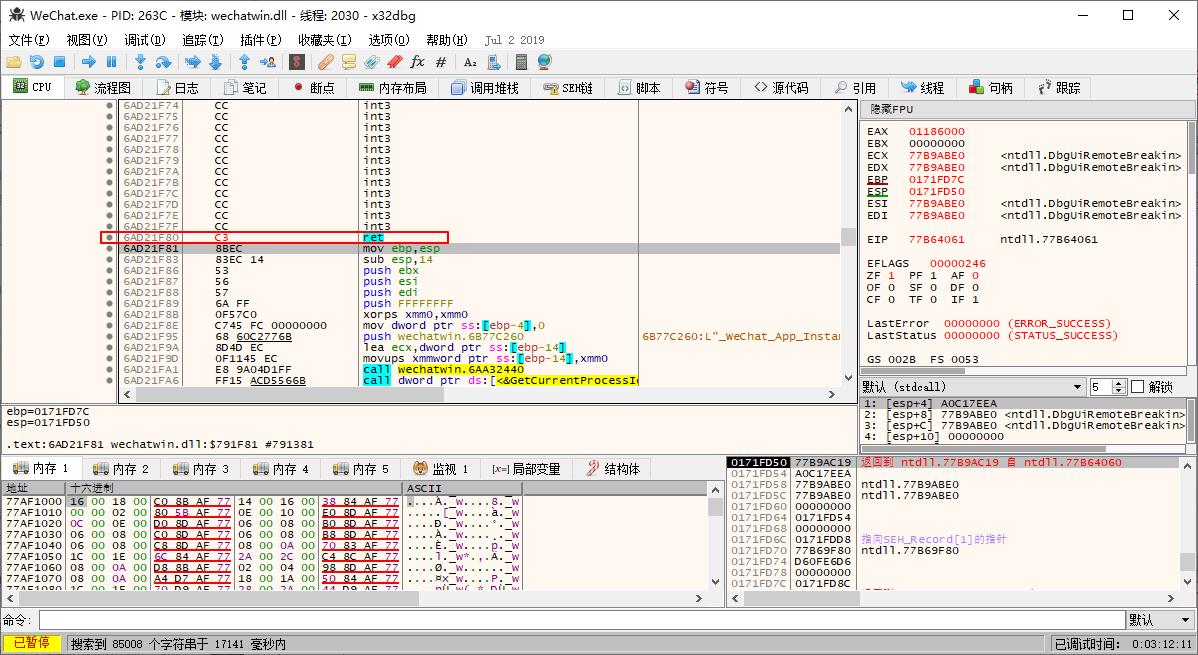The width and height of the screenshot is (1198, 655).
Task: Open the 调试(D) menu
Action: coord(144,40)
